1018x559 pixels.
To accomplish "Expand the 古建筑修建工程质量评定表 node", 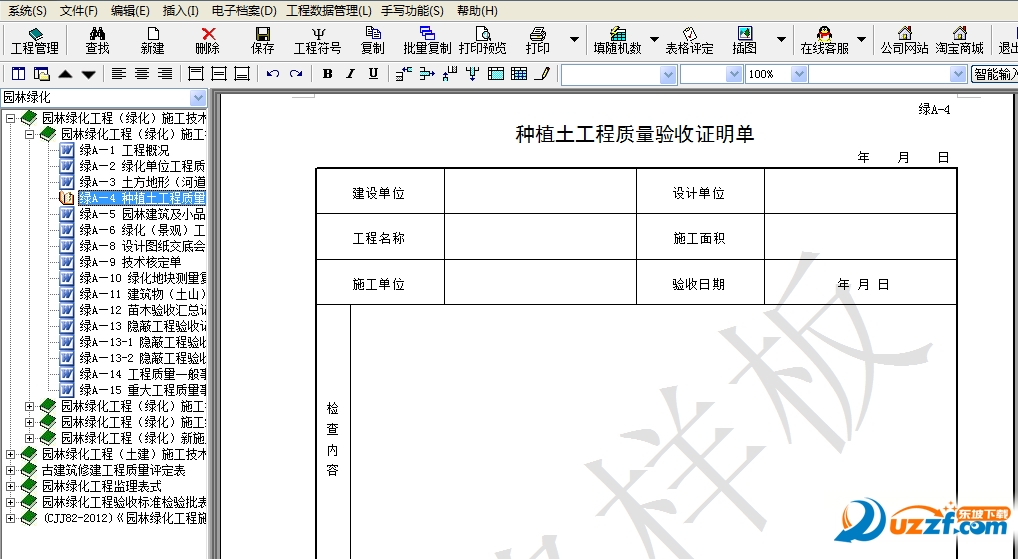I will click(10, 471).
